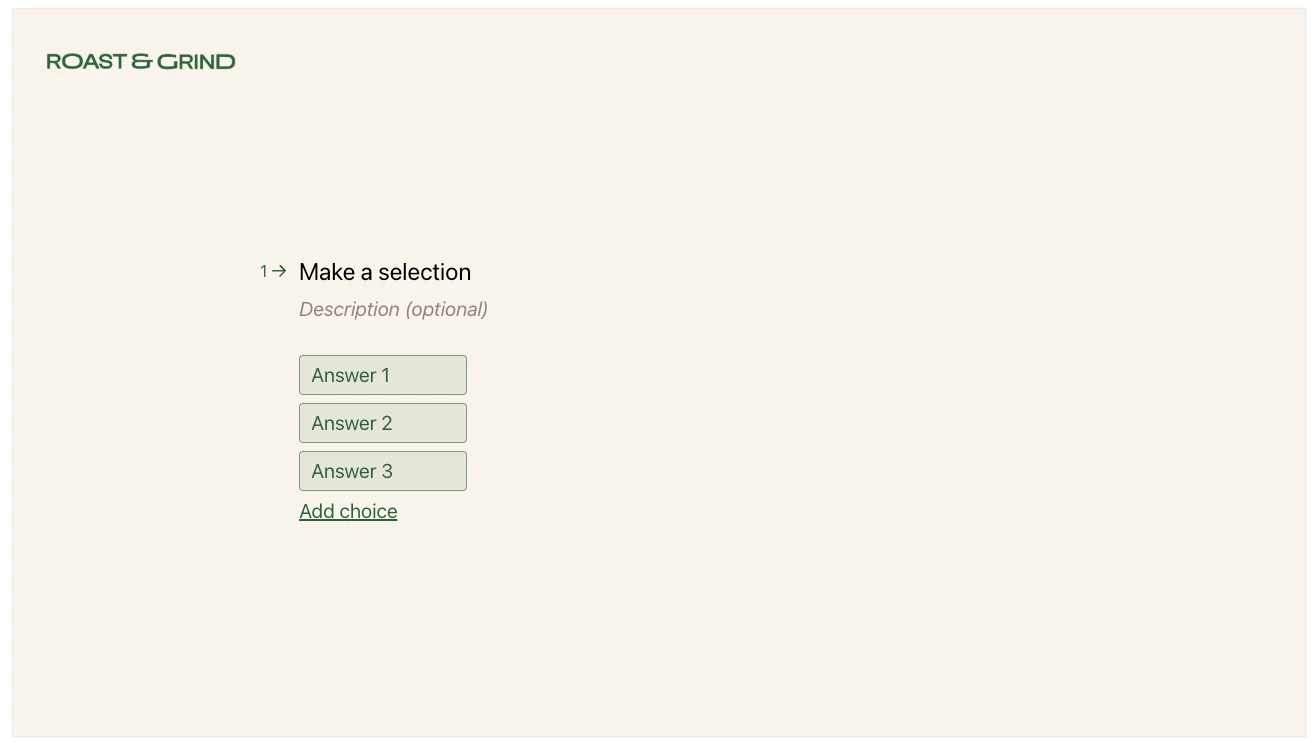
Task: Focus the optional description placeholder text
Action: [393, 309]
